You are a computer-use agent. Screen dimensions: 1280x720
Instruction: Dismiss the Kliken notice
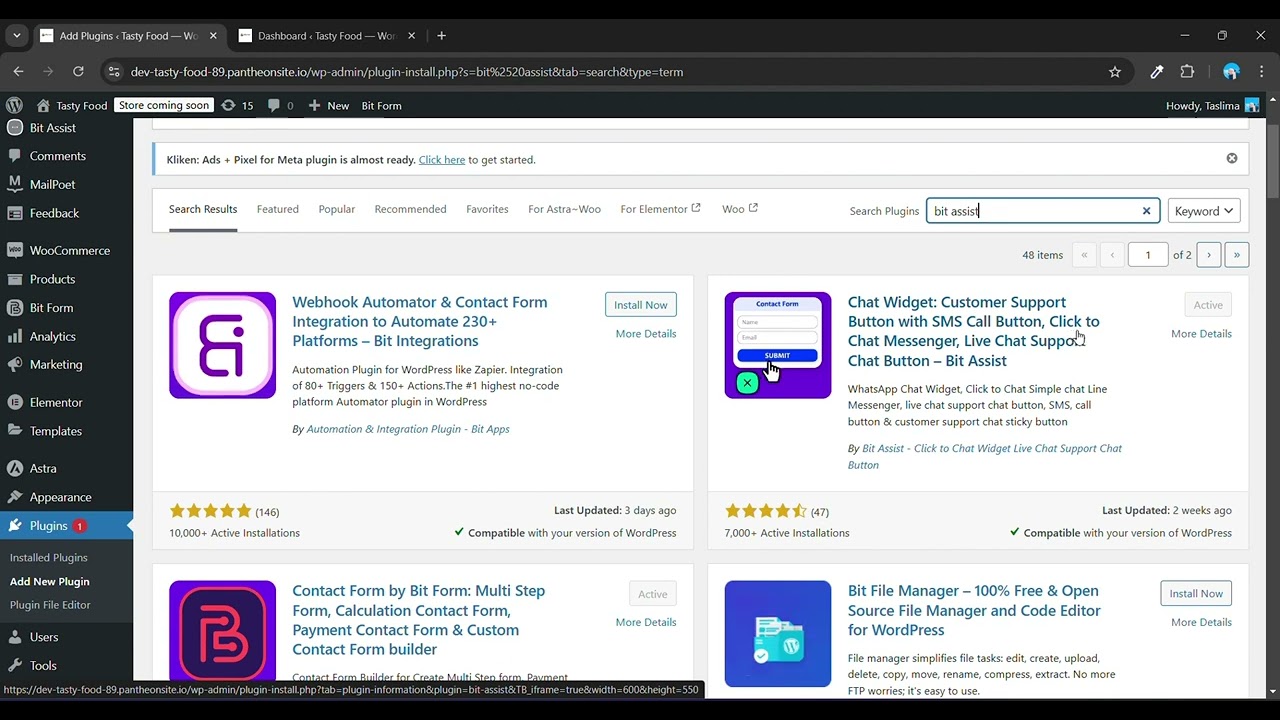point(1232,158)
